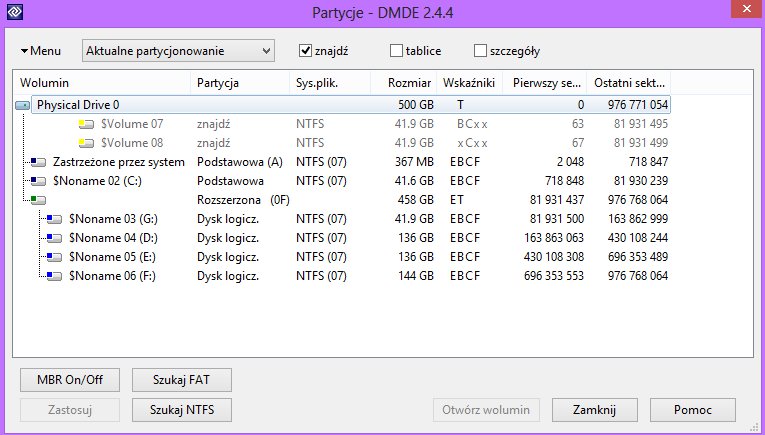Click the BCxx indicators of $Volume 07
The width and height of the screenshot is (765, 435).
click(x=472, y=124)
